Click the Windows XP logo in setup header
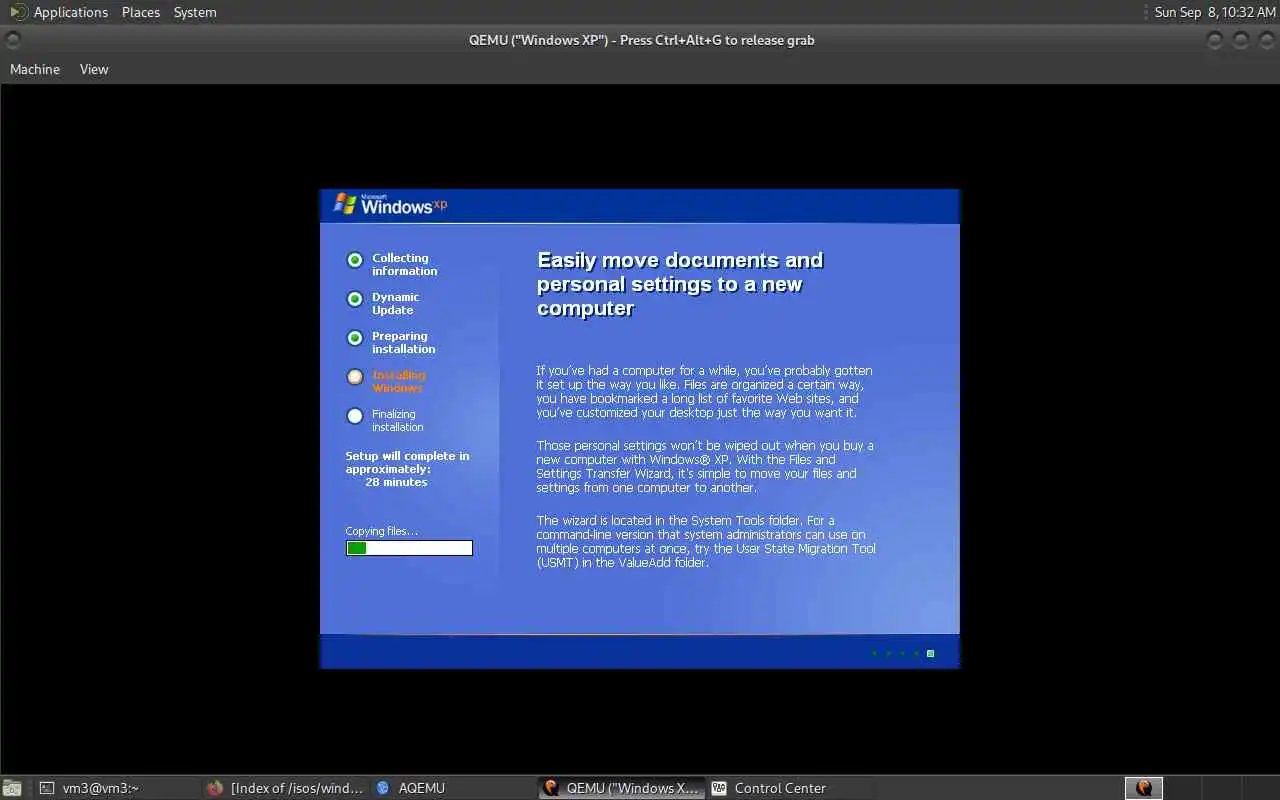The image size is (1280, 800). pyautogui.click(x=390, y=204)
